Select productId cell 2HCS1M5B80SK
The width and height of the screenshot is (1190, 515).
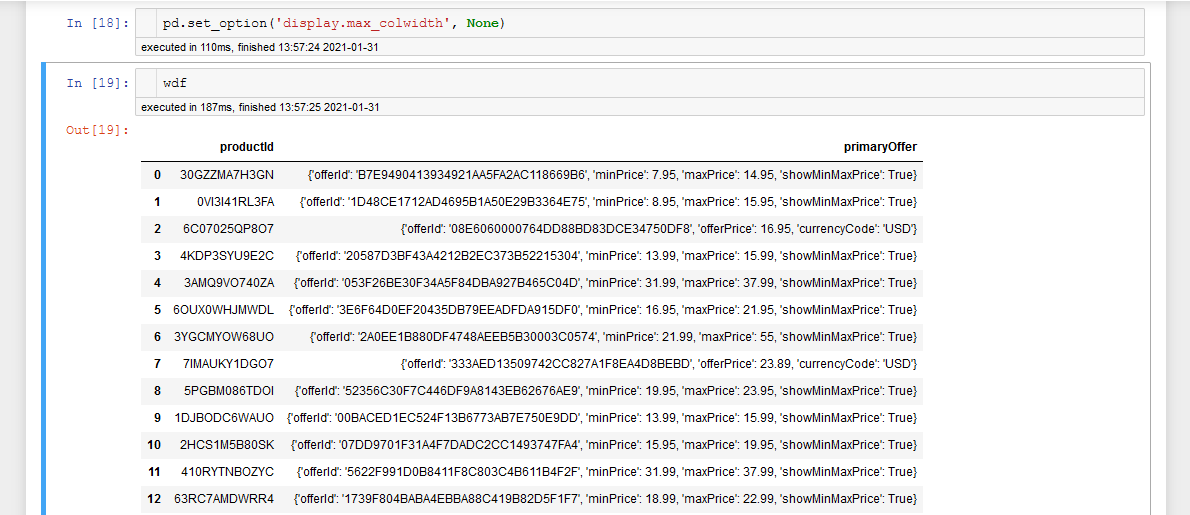(227, 444)
